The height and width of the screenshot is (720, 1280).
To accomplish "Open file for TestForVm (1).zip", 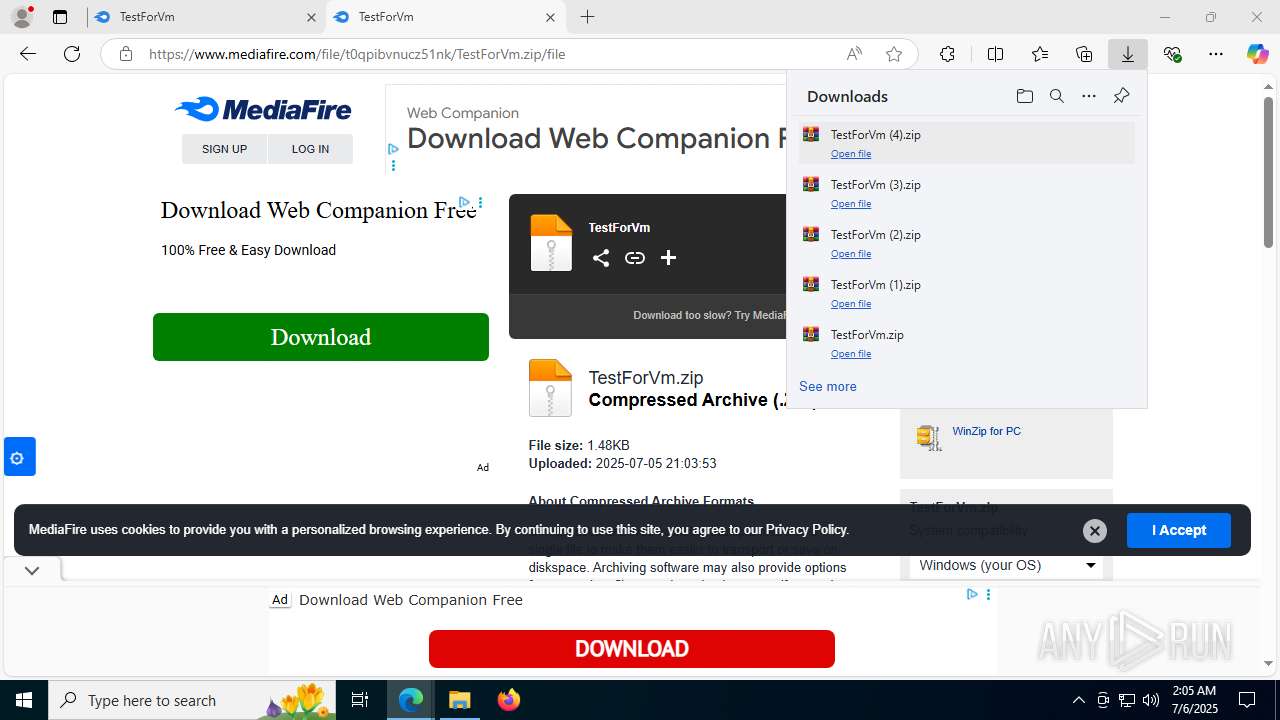I will click(851, 304).
